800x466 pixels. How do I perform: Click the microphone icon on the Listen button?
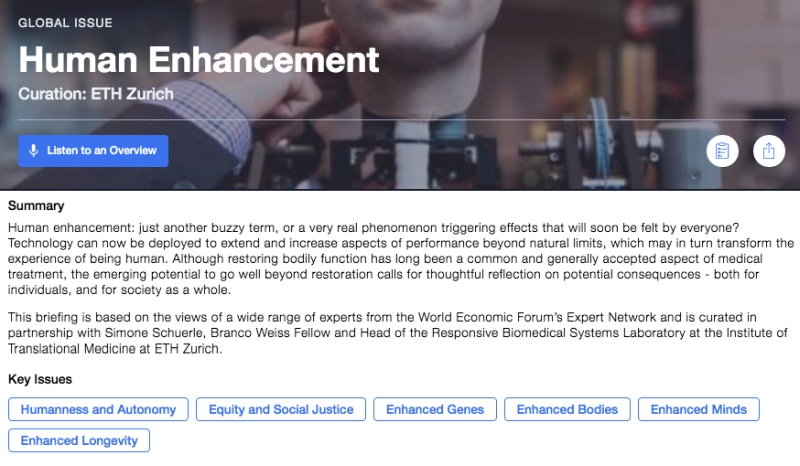pyautogui.click(x=33, y=151)
